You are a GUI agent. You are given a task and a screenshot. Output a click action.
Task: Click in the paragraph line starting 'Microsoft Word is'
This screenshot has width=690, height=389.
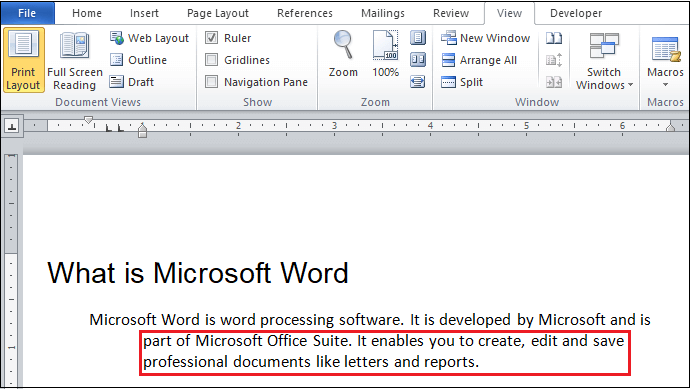370,319
